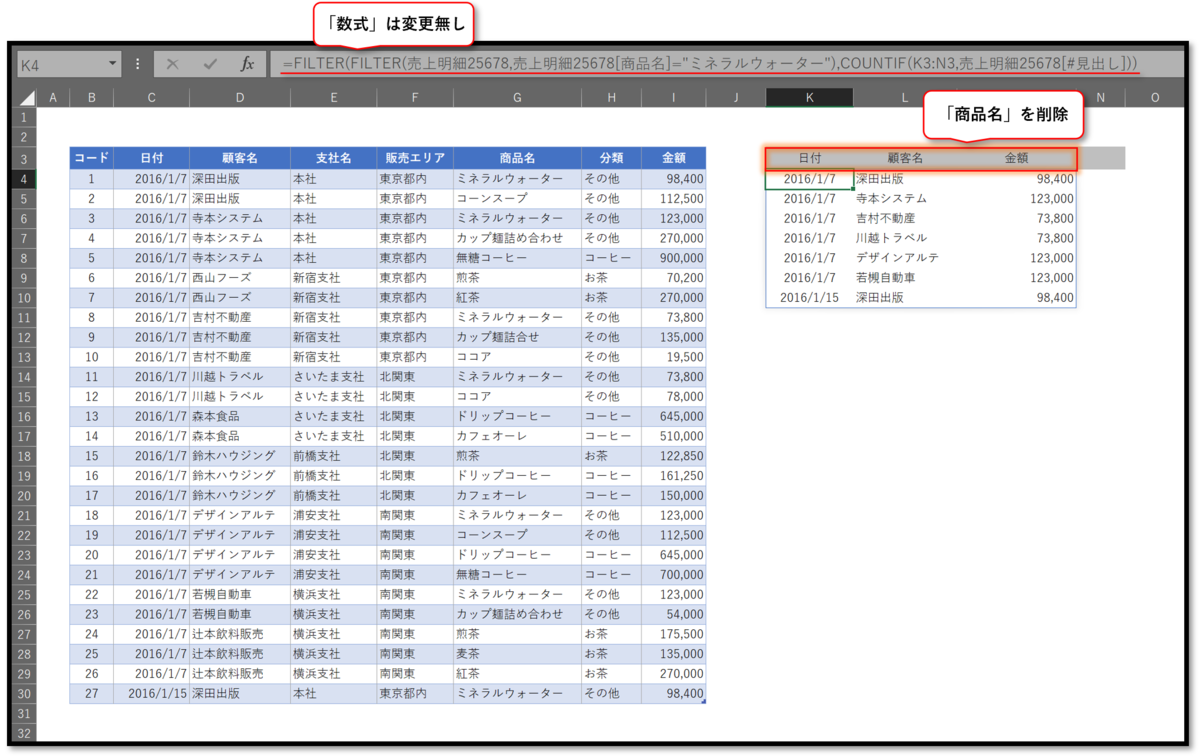Confirm the formula with checkmark icon
This screenshot has height=756, width=1200.
[x=210, y=64]
